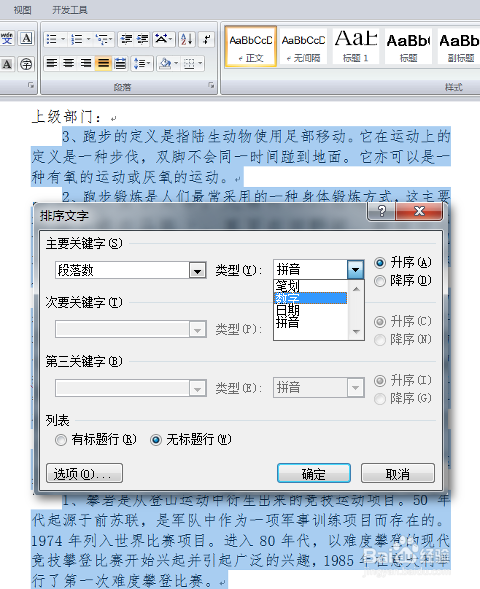Image resolution: width=480 pixels, height=589 pixels.
Task: Apply the 无间隔 style
Action: point(303,47)
